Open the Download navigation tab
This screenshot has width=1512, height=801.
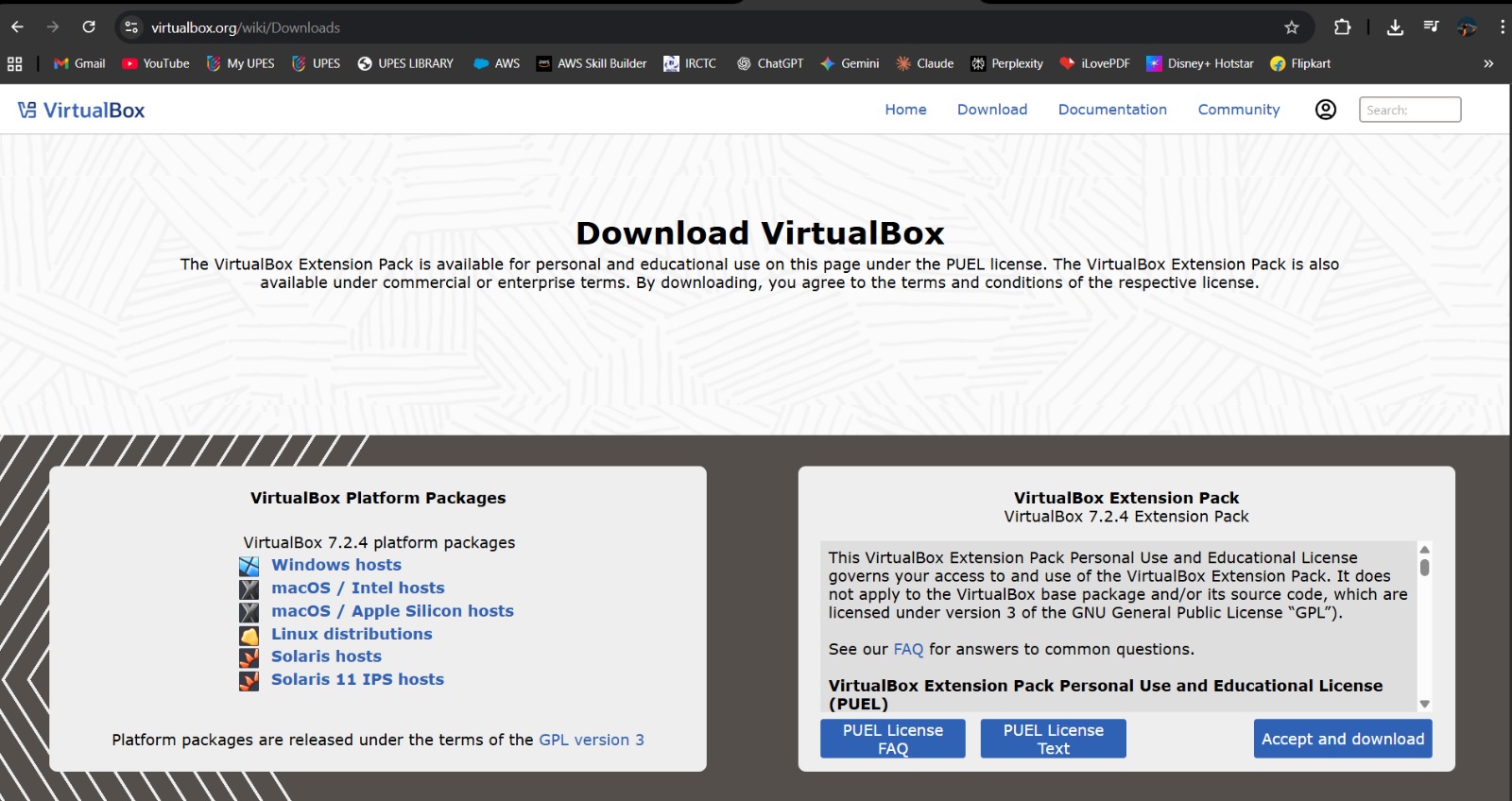point(991,110)
